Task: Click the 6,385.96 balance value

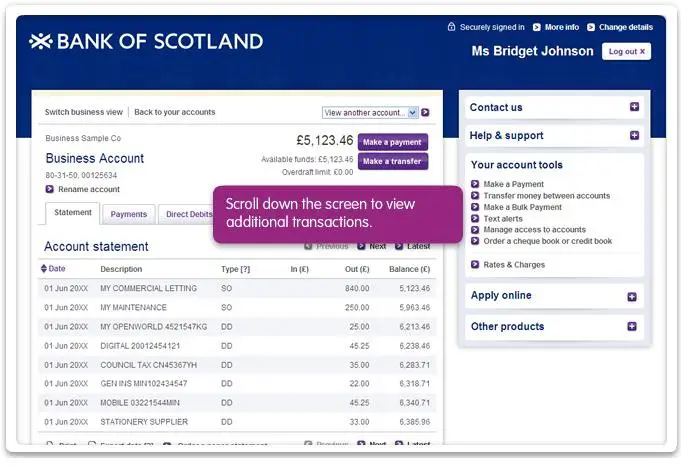Action: coord(415,422)
